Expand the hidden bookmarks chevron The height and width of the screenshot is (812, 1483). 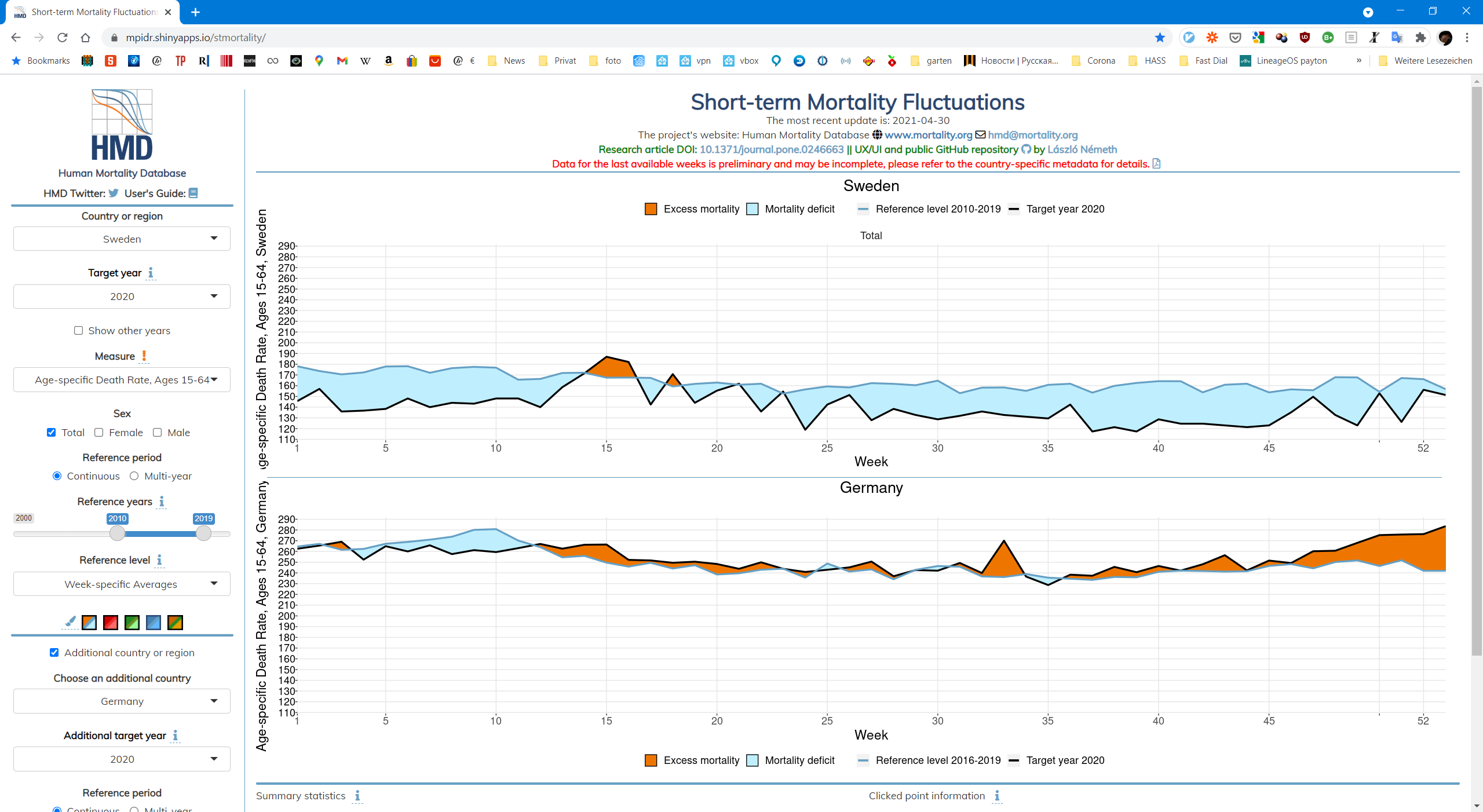click(x=1359, y=61)
